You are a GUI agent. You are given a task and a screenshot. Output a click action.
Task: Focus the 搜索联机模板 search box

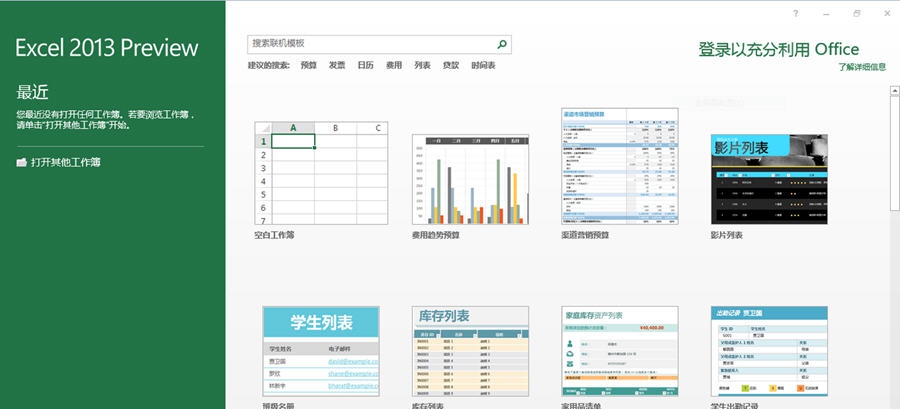[379, 44]
